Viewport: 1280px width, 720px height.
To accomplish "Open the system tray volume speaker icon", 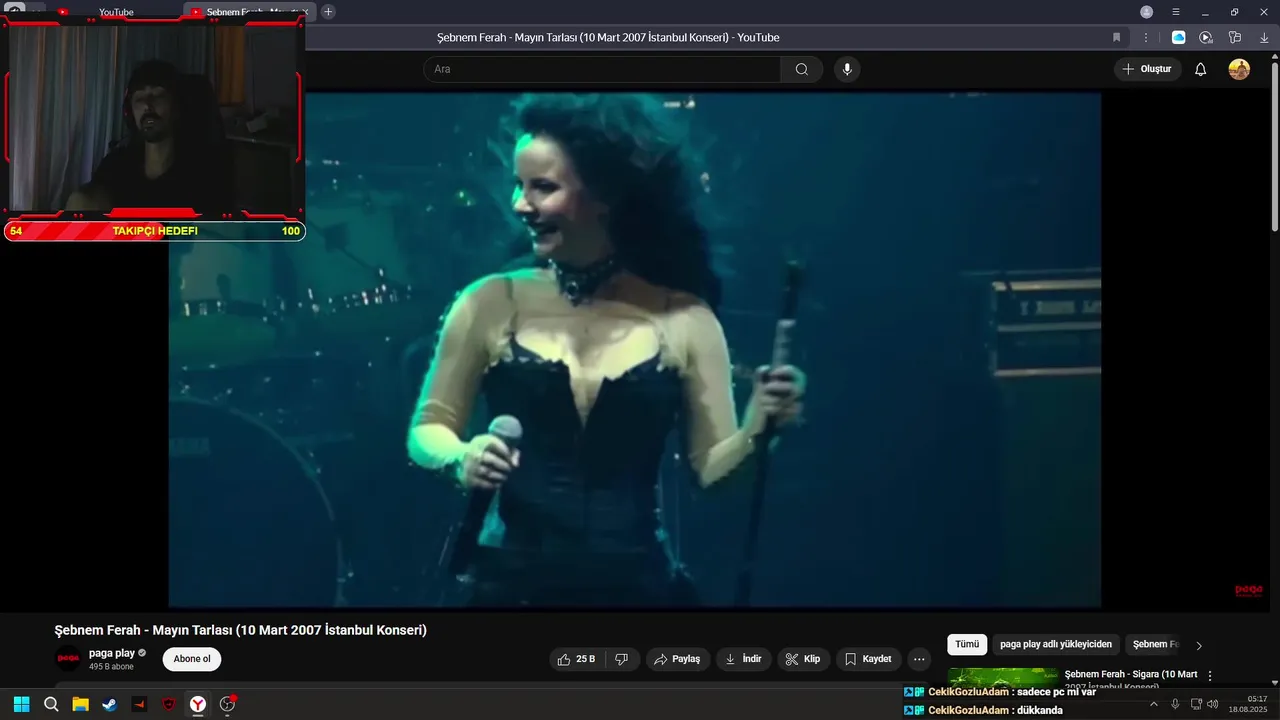I will 1213,704.
